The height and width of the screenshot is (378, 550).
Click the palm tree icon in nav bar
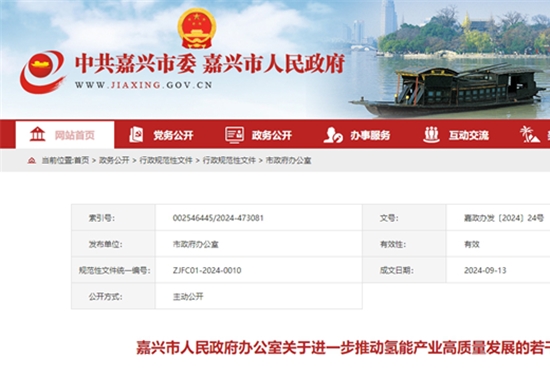pos(529,135)
